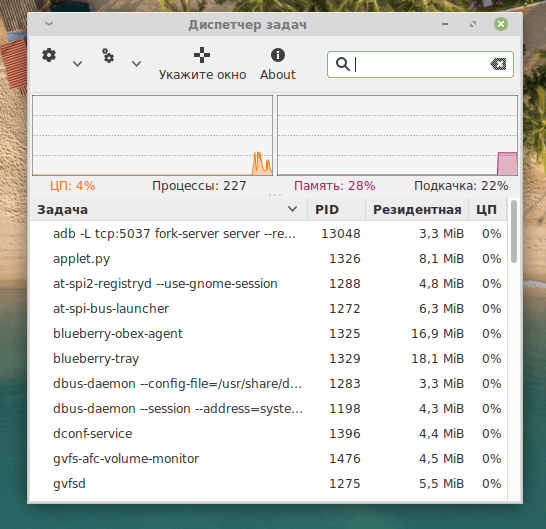Select the adb -L tcp:5037 process row
This screenshot has height=529, width=546.
pos(268,234)
